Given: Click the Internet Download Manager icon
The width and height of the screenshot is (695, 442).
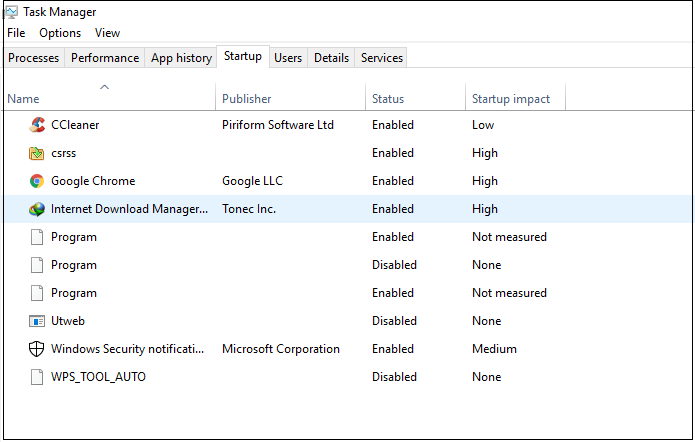Looking at the screenshot, I should pyautogui.click(x=37, y=209).
